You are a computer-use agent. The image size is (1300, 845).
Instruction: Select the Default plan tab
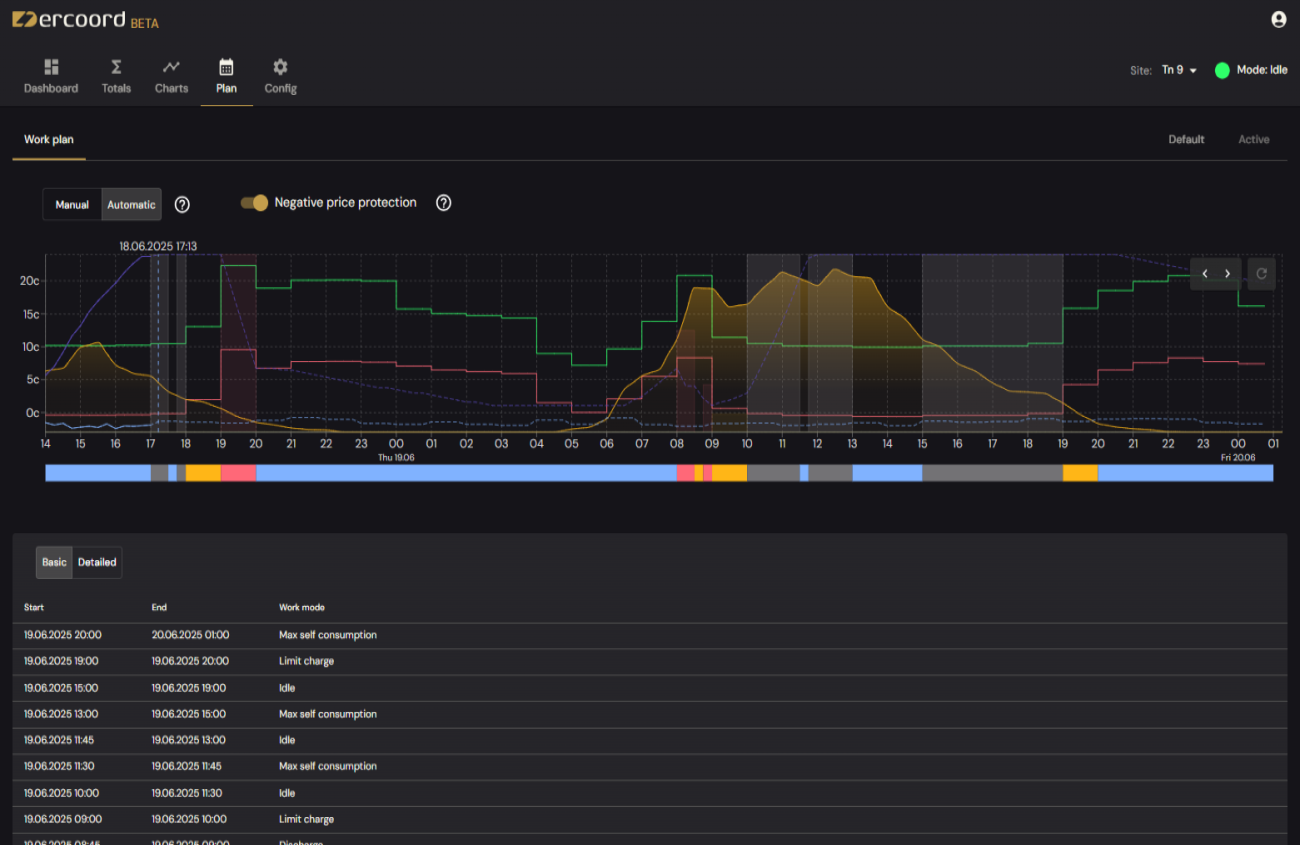coord(1186,139)
